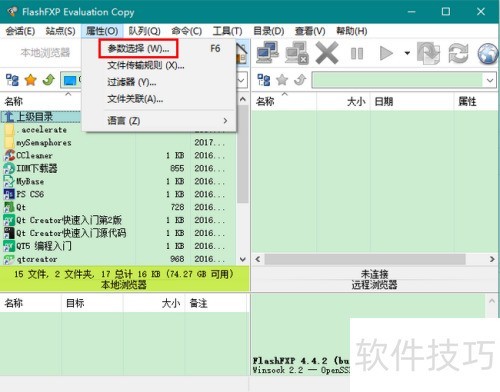The height and width of the screenshot is (392, 500).
Task: Open the 查看(V) menu
Action: pyautogui.click(x=310, y=31)
